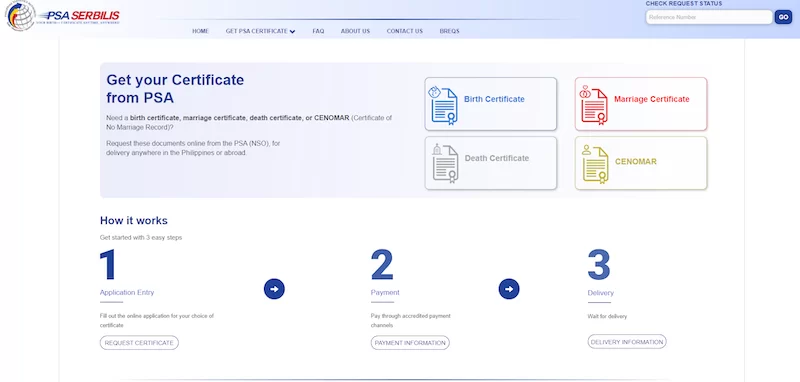
Task: Click the GO button for request status
Action: (x=783, y=17)
